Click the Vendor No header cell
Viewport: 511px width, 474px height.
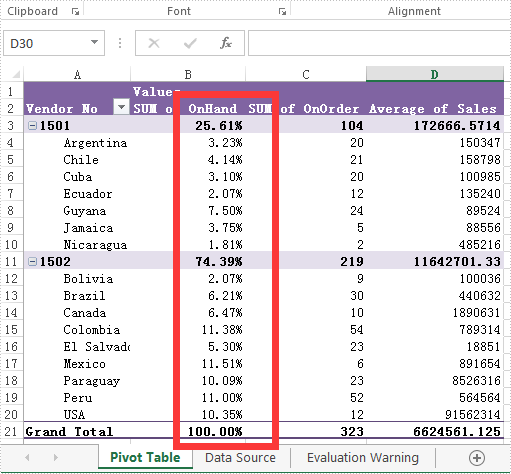point(77,108)
